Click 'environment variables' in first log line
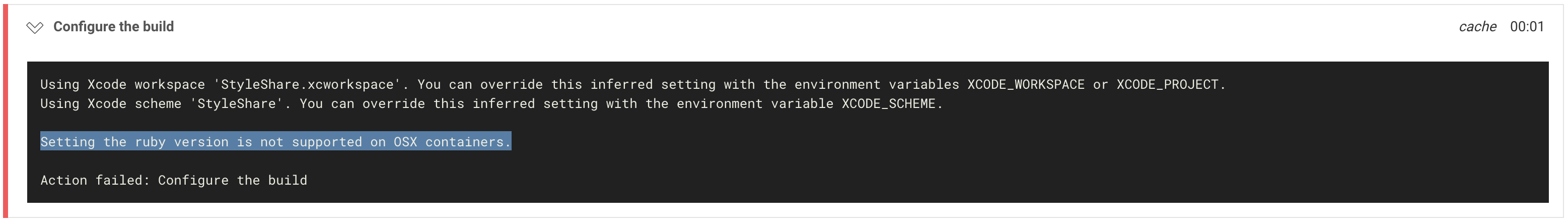Image resolution: width=1568 pixels, height=223 pixels. [x=876, y=85]
